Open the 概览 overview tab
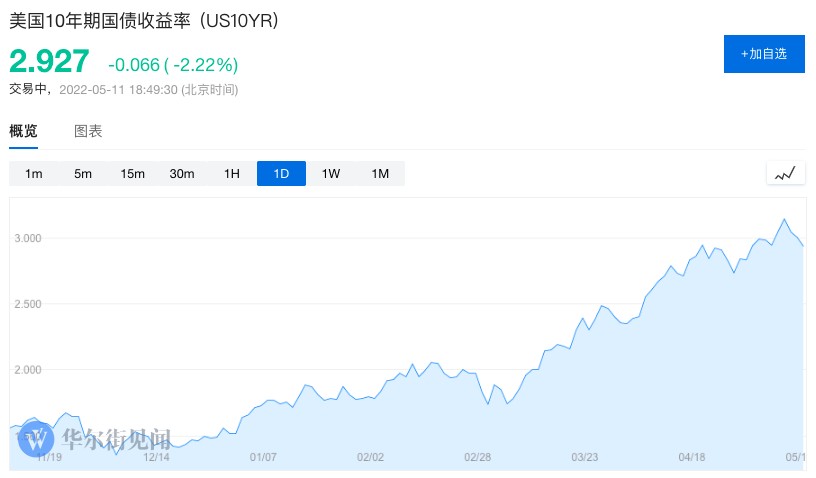 [23, 131]
